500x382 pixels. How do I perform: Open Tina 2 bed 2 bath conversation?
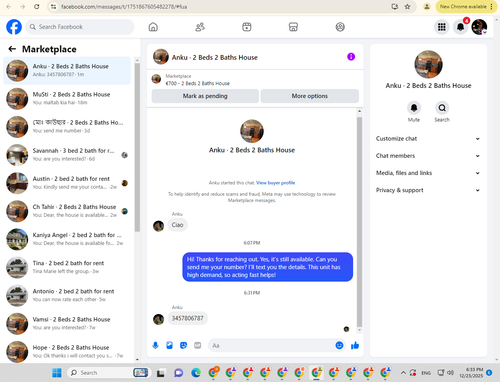67,267
